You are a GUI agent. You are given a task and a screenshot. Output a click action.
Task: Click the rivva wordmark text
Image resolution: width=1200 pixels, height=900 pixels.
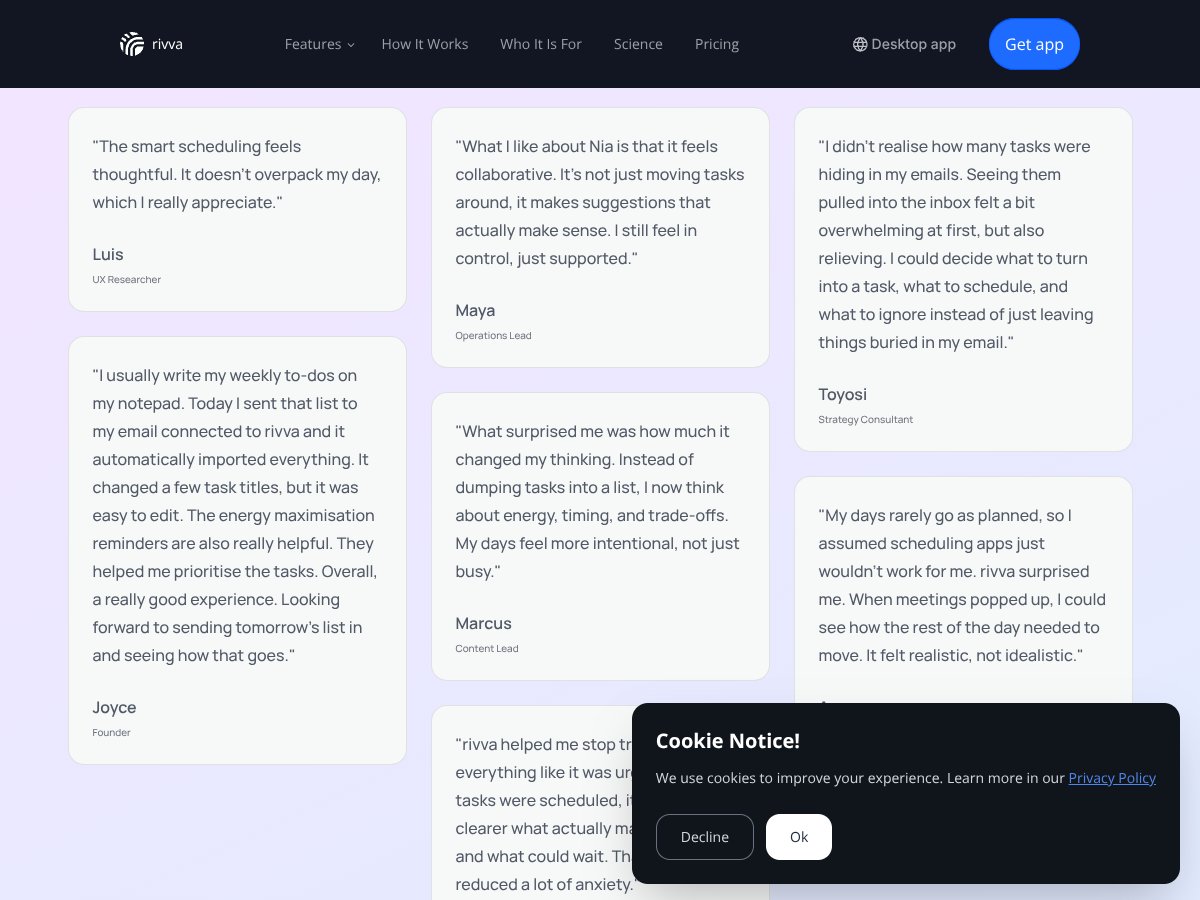pos(166,43)
